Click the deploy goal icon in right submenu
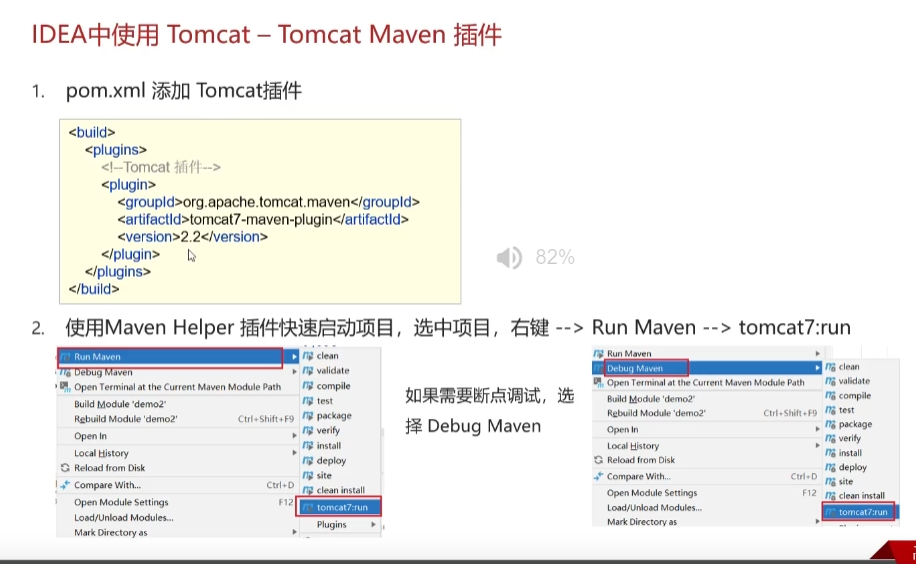This screenshot has width=916, height=564. point(830,467)
